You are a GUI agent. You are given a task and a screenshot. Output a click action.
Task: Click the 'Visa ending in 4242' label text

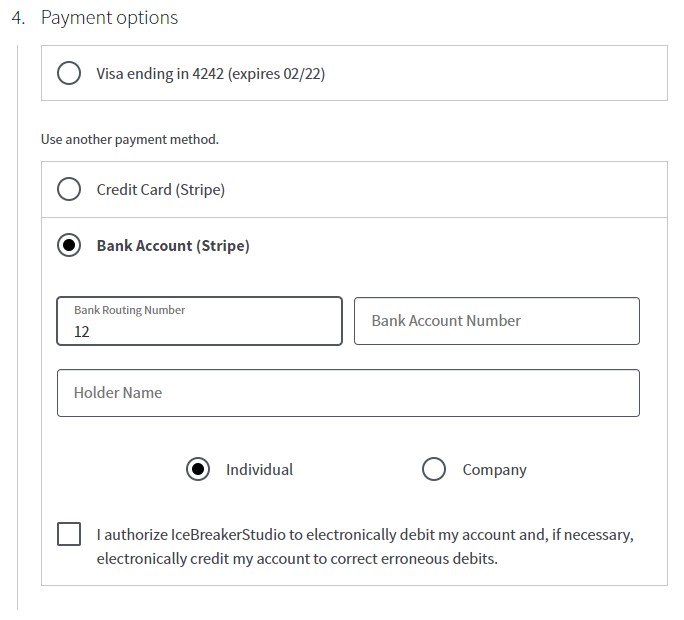[x=210, y=74]
